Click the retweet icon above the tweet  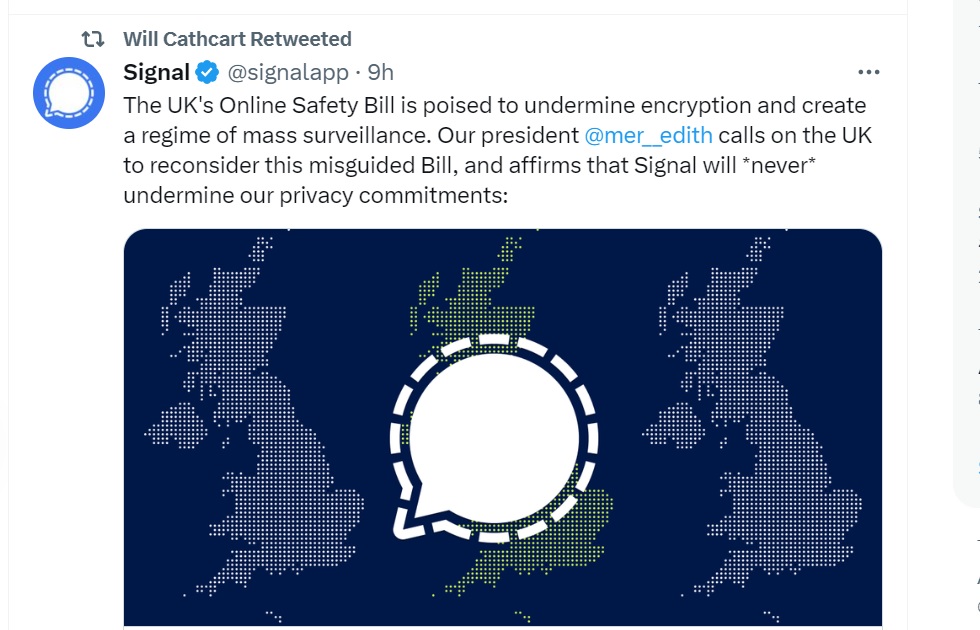click(92, 40)
